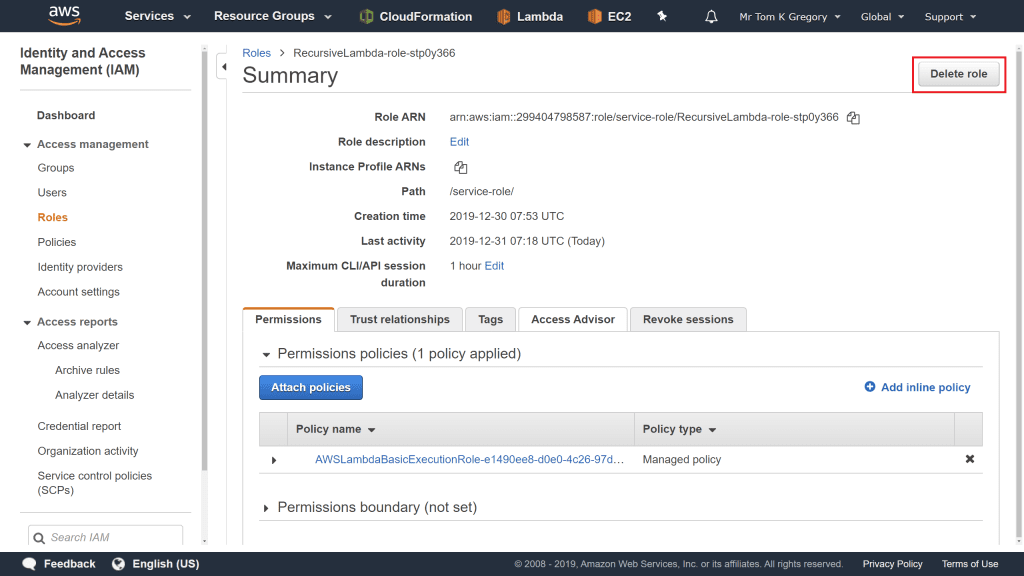Expand the AWSLambdaBasicExecutionRole policy row
Image resolution: width=1024 pixels, height=576 pixels.
[274, 460]
